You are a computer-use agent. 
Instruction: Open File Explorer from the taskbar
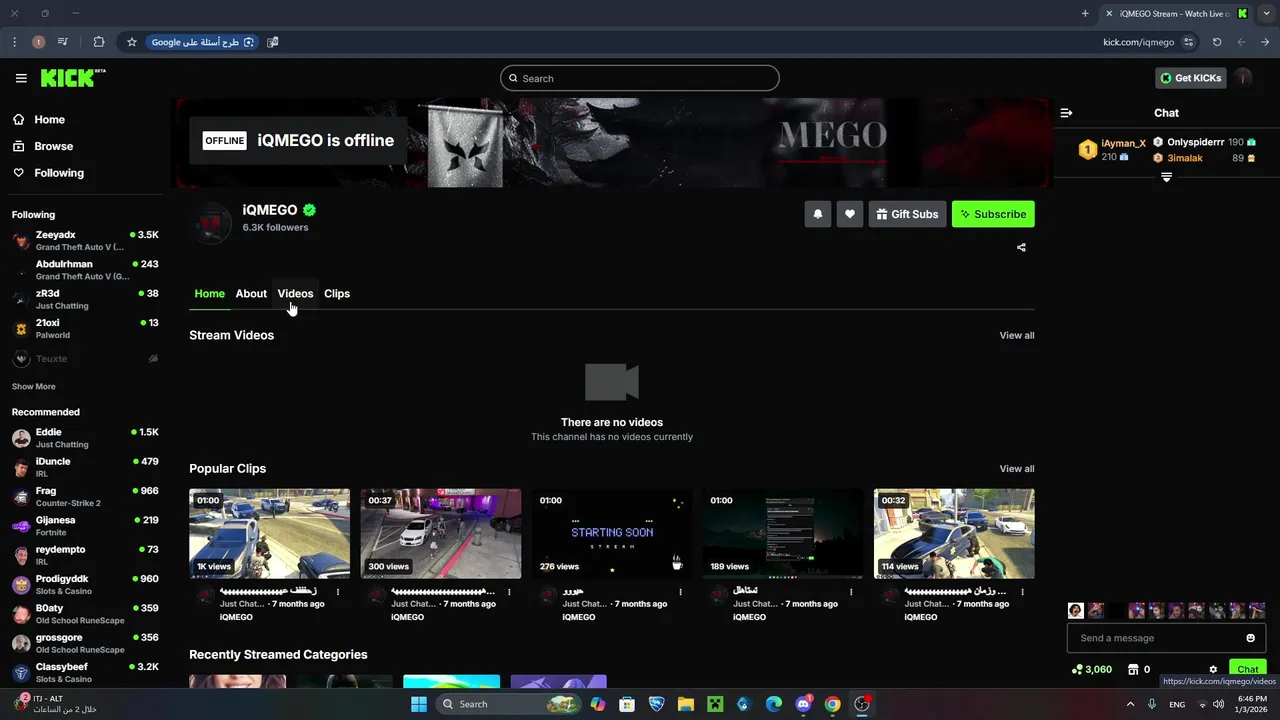tap(685, 704)
